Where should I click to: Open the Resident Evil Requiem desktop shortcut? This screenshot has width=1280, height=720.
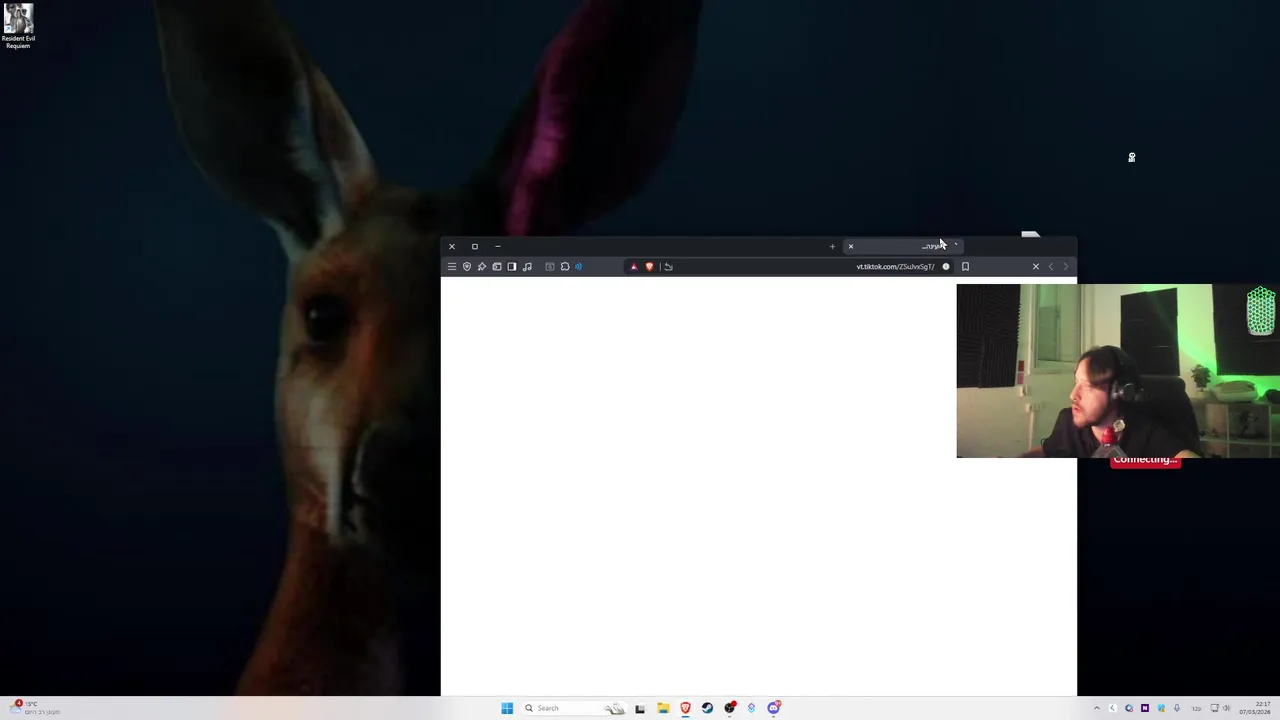[x=18, y=27]
